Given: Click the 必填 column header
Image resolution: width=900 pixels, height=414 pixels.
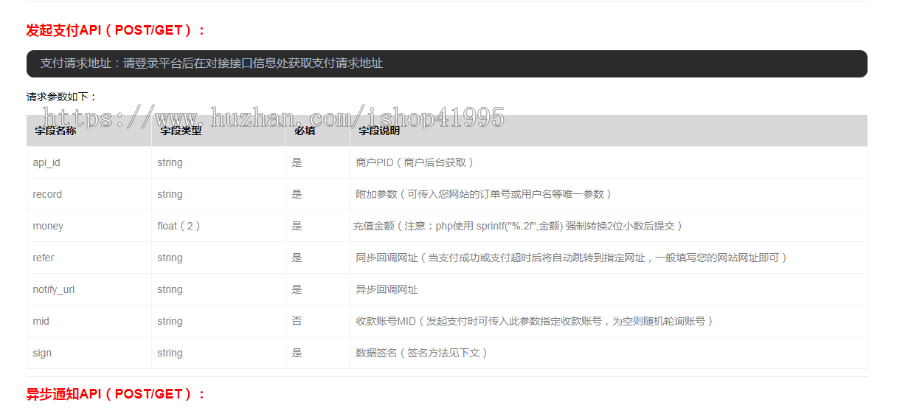Looking at the screenshot, I should [304, 131].
